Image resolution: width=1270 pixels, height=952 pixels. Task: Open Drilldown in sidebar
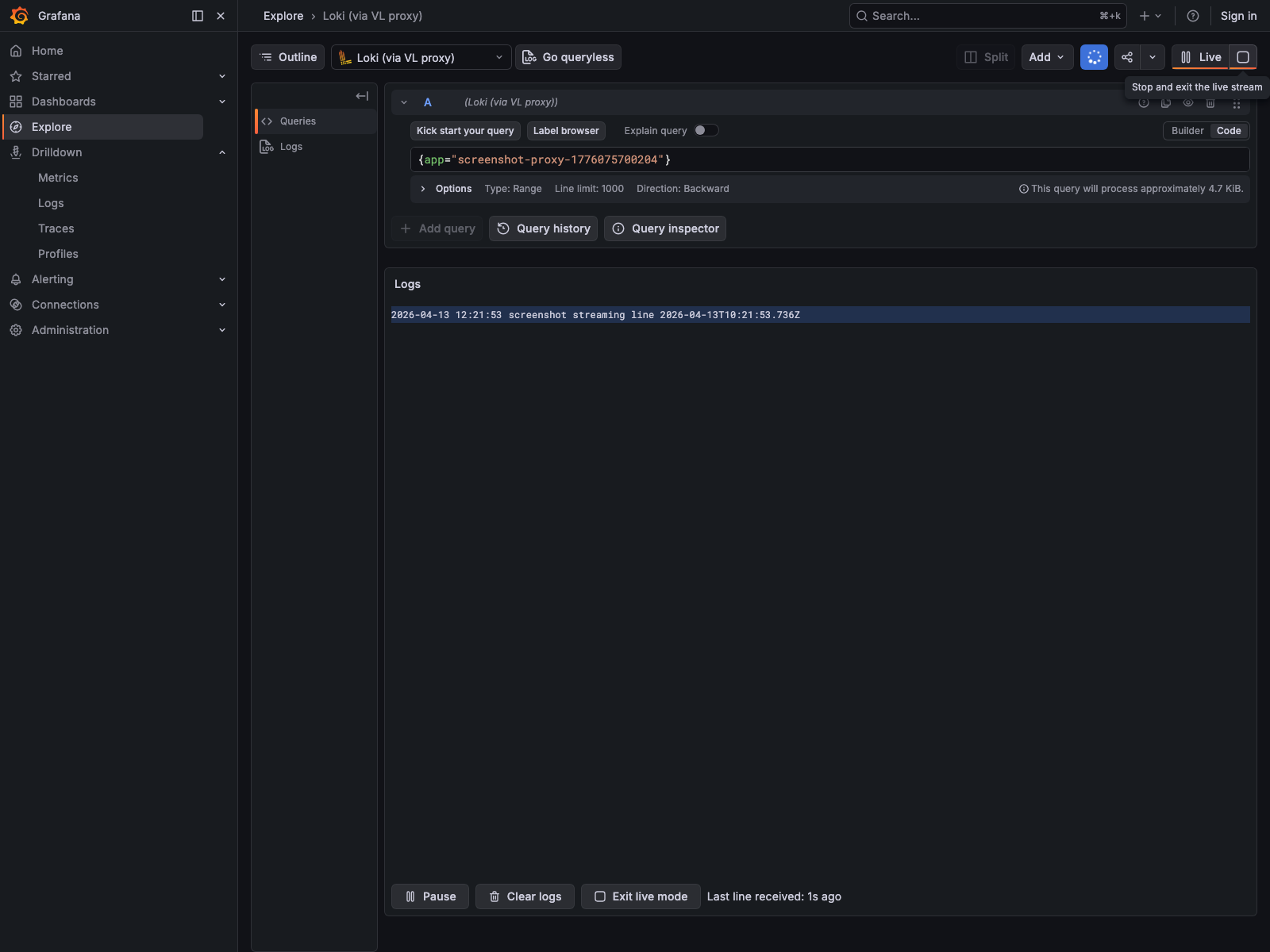(57, 152)
